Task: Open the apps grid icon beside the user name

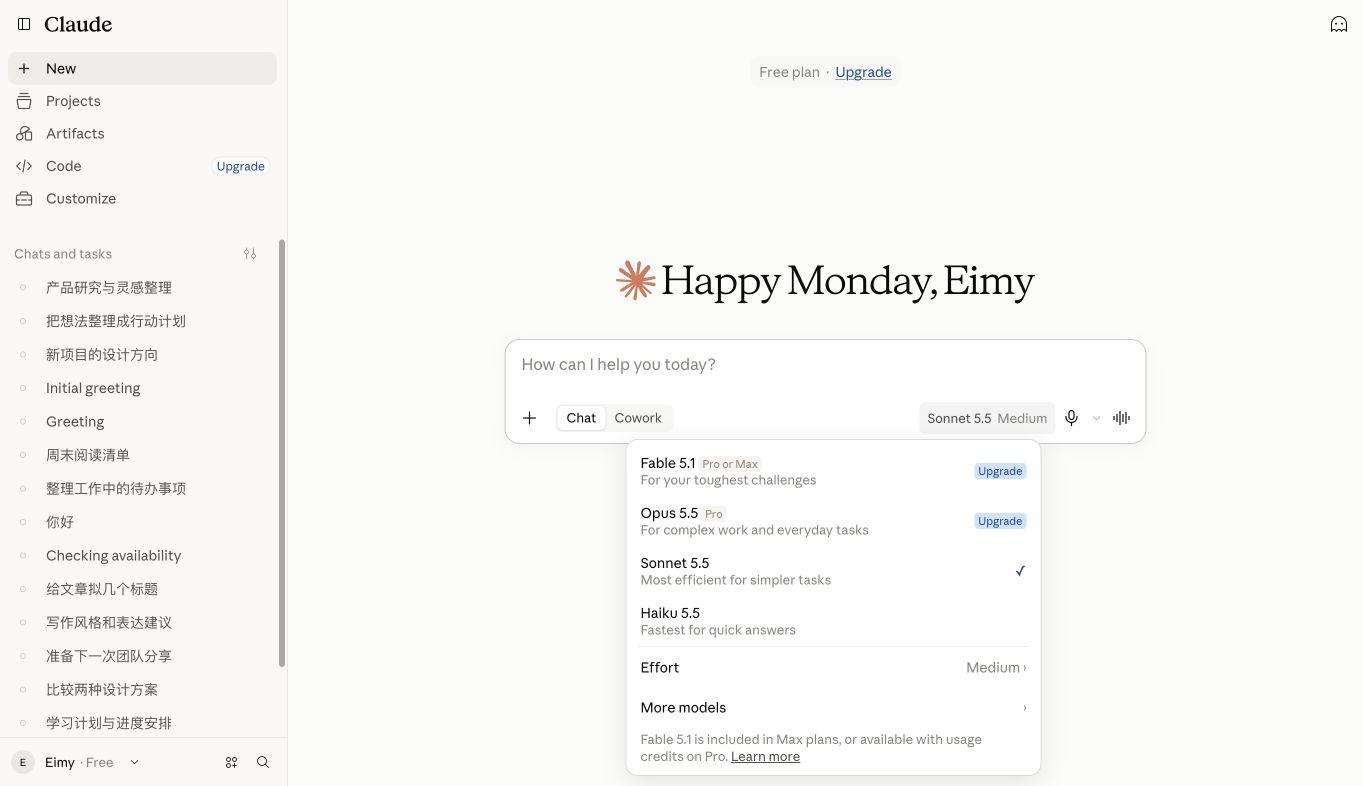Action: click(231, 762)
